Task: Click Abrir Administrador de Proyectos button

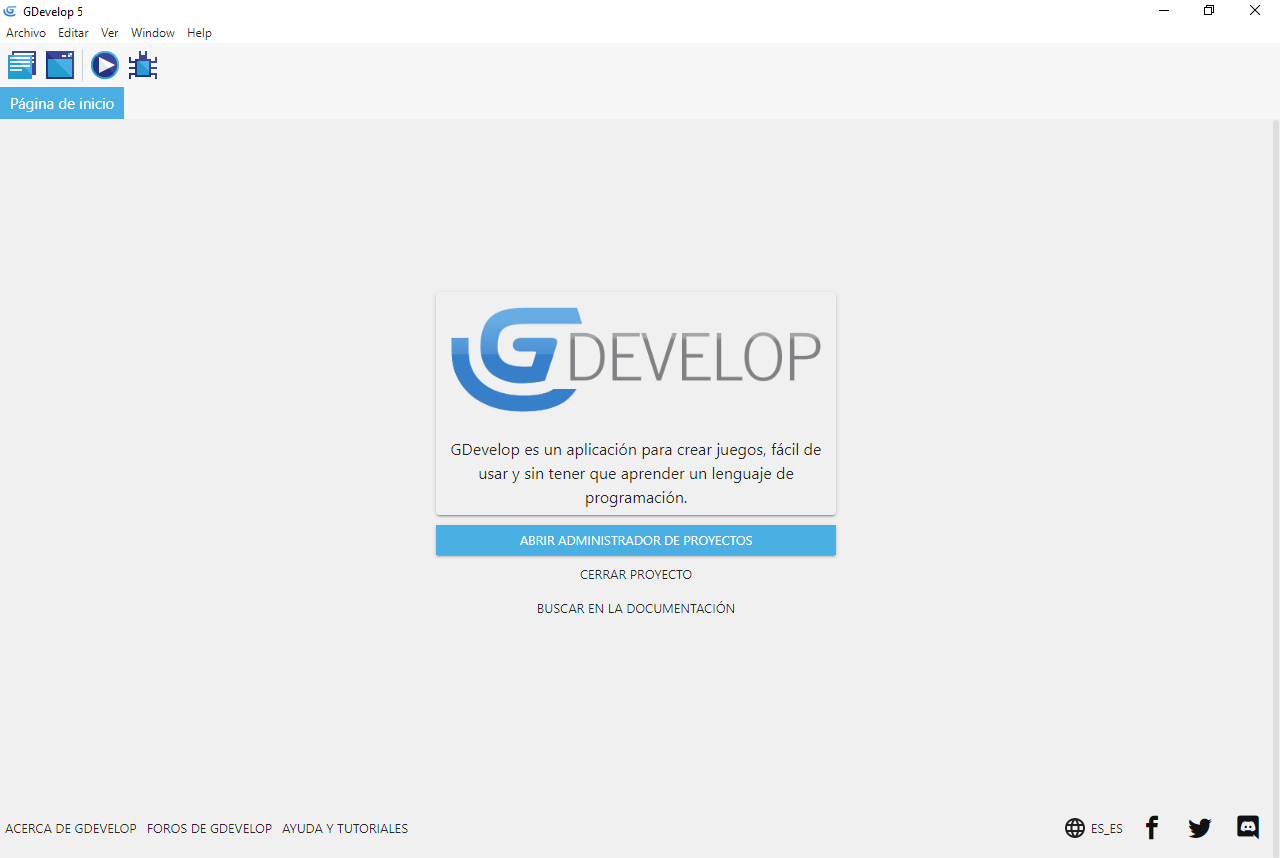Action: 636,540
